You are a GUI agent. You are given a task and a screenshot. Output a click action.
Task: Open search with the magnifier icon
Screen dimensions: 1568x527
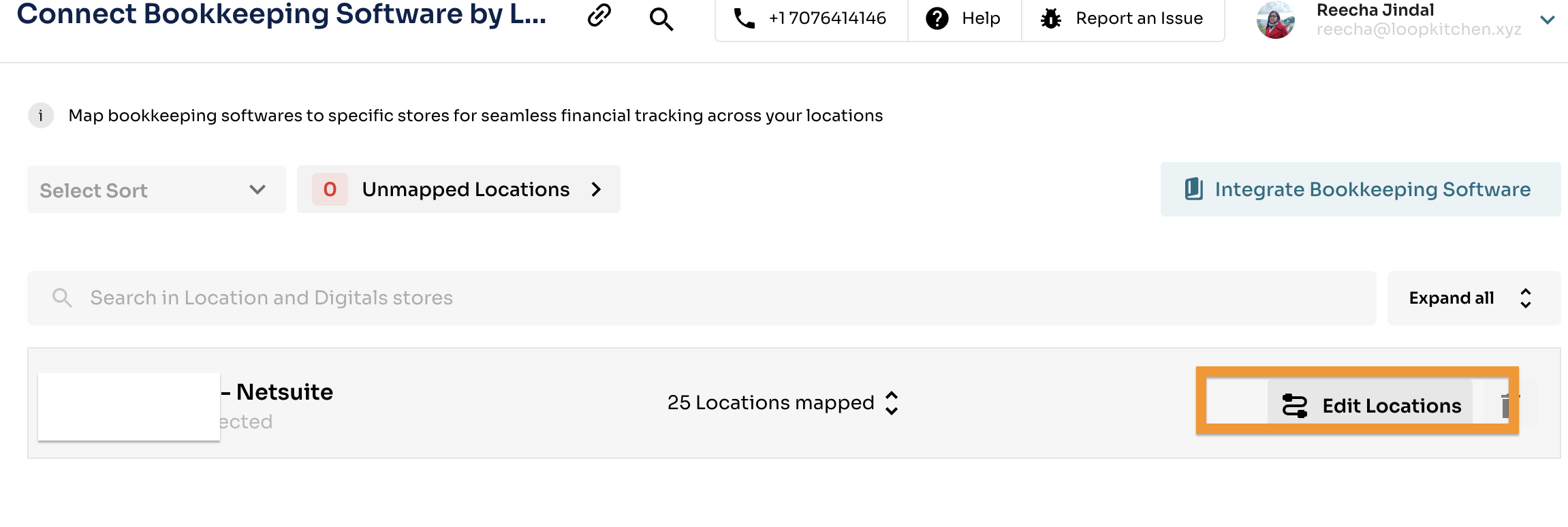pyautogui.click(x=661, y=19)
